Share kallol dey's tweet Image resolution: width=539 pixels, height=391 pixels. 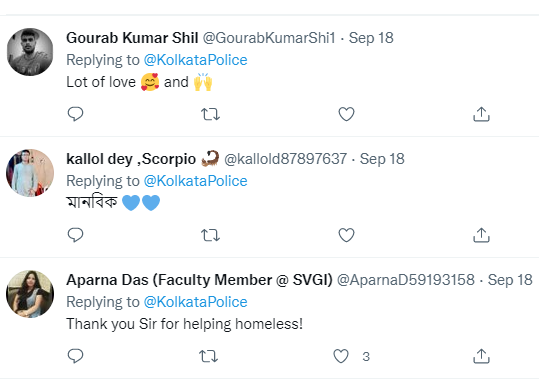(x=481, y=235)
